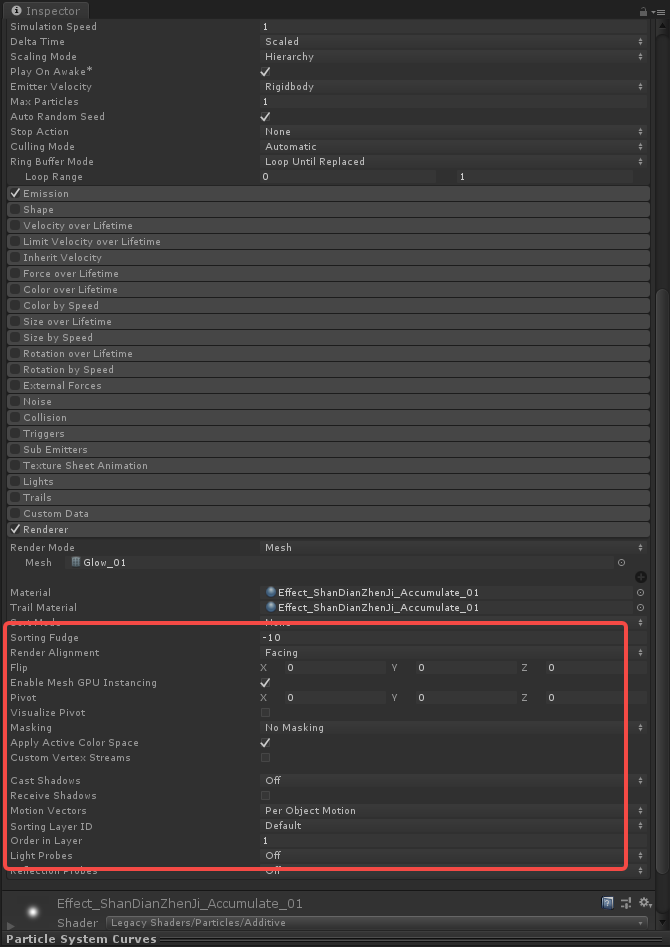Viewport: 670px width, 947px height.
Task: Open material help reference icon
Action: (607, 903)
